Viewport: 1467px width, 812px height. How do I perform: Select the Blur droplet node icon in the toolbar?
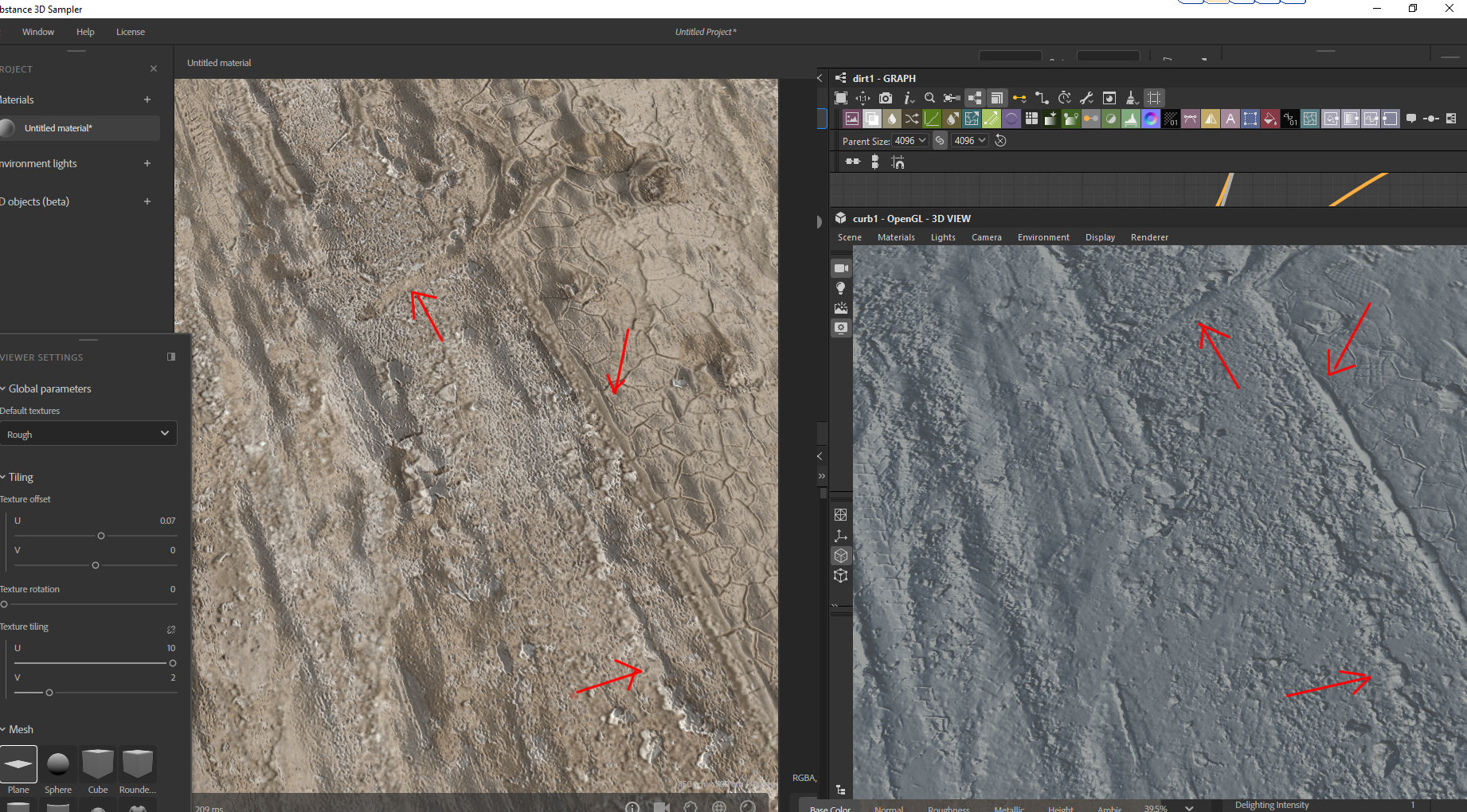pos(892,119)
